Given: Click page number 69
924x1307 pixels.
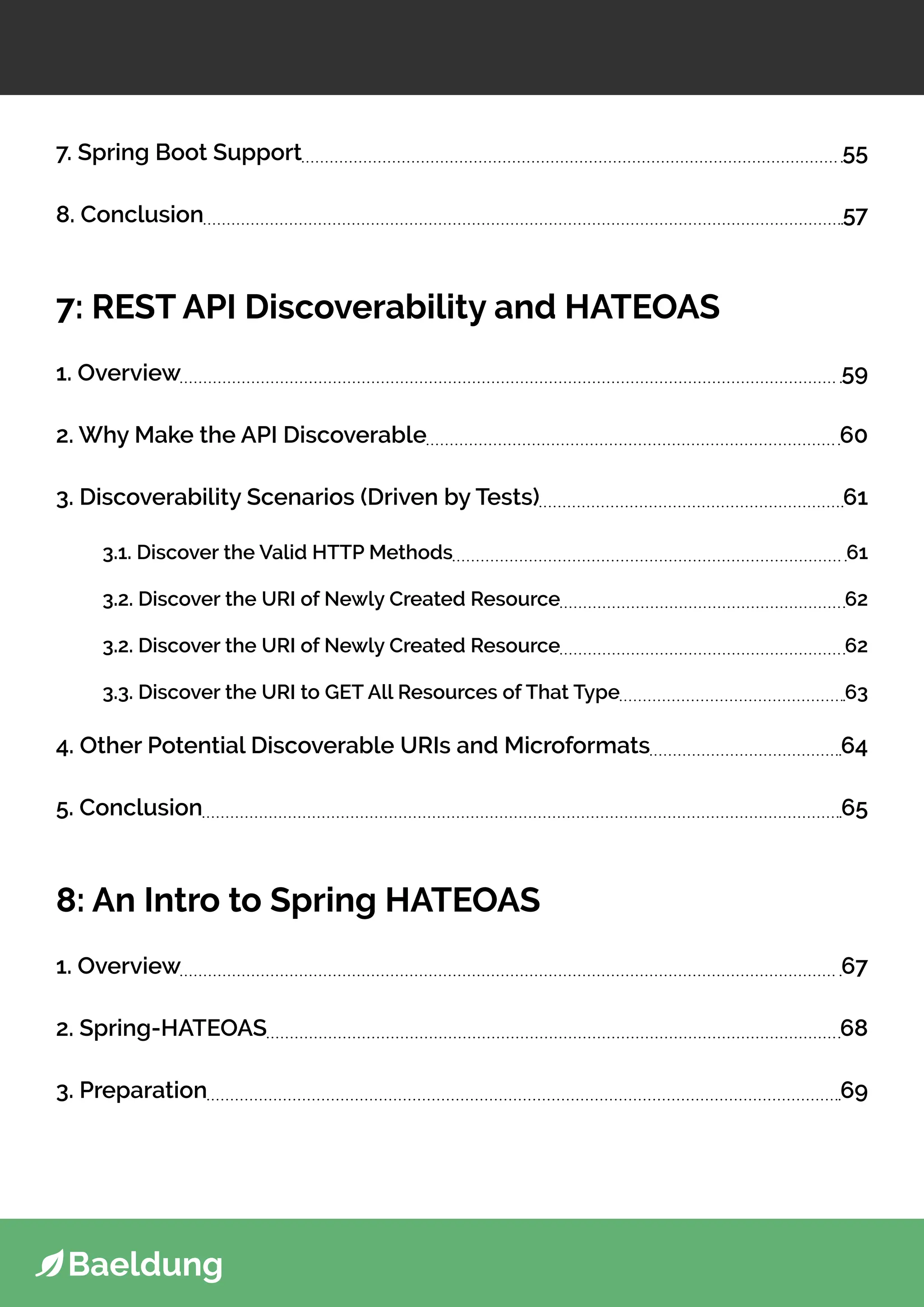Looking at the screenshot, I should click(x=854, y=1091).
